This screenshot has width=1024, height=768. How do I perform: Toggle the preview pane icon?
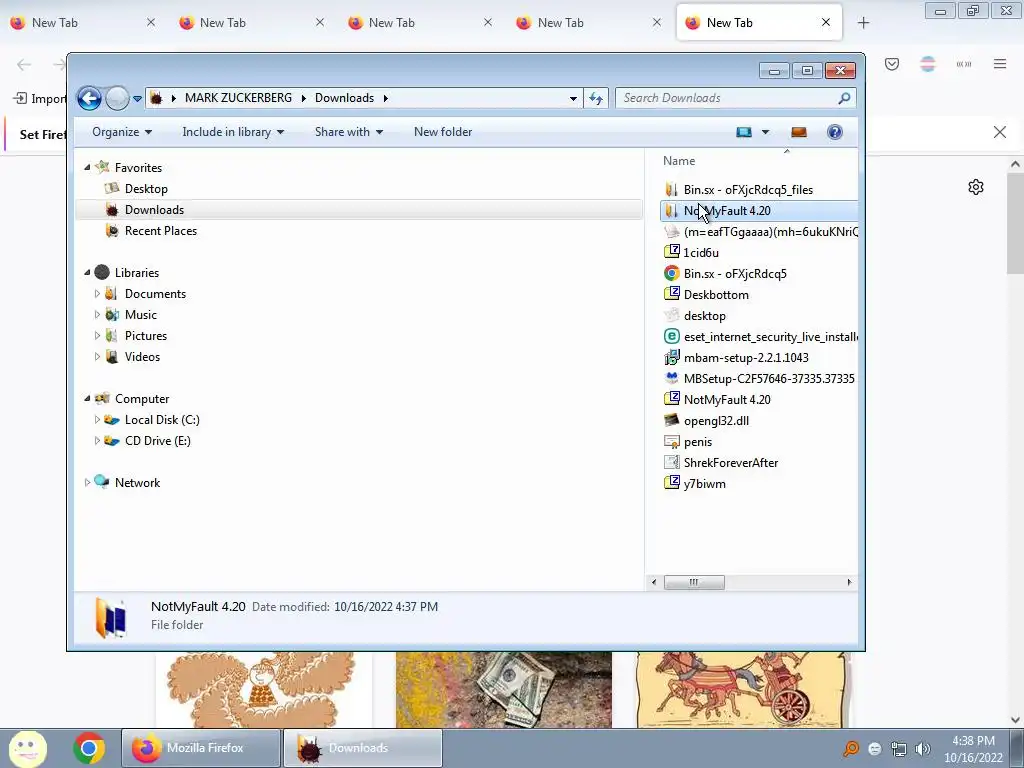point(799,132)
